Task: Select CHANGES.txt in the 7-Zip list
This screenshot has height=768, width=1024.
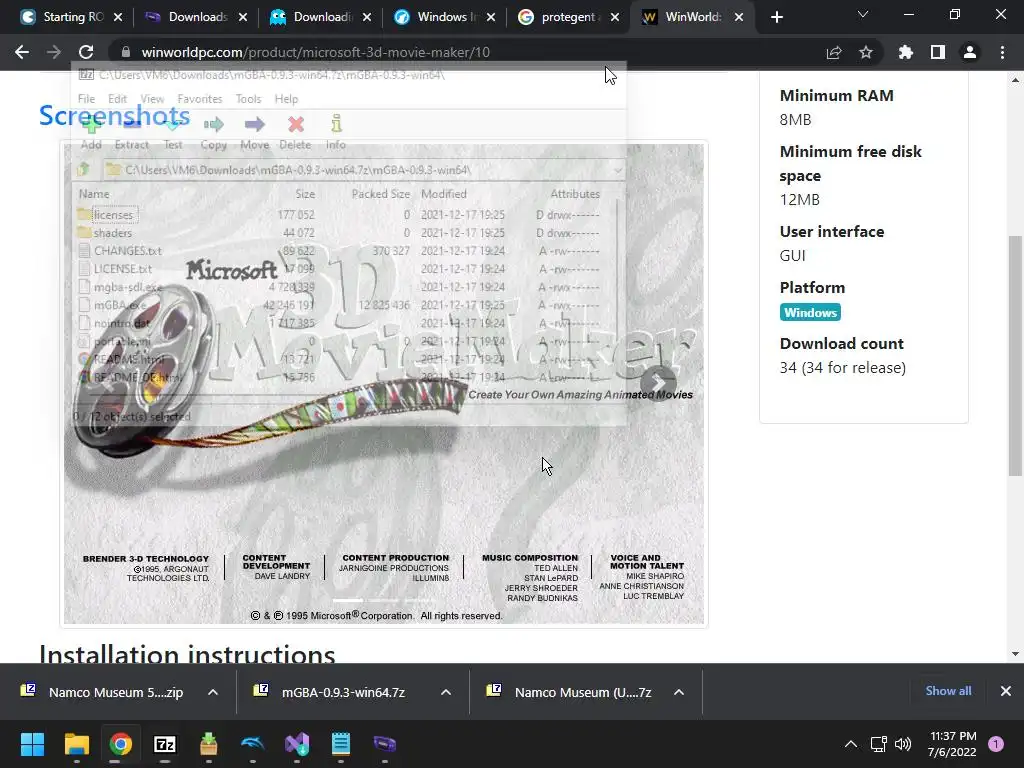Action: [x=127, y=251]
